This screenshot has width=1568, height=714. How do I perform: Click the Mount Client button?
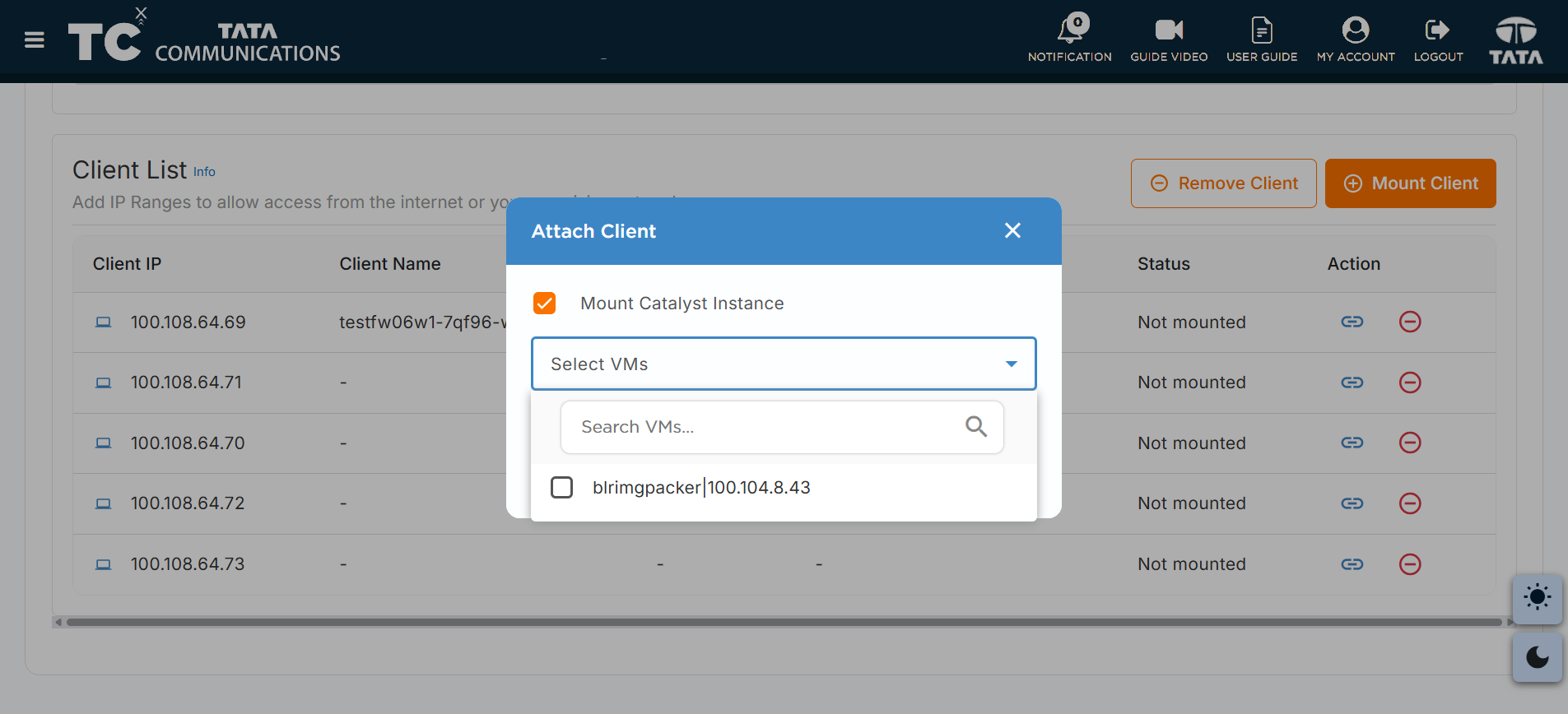click(x=1410, y=183)
